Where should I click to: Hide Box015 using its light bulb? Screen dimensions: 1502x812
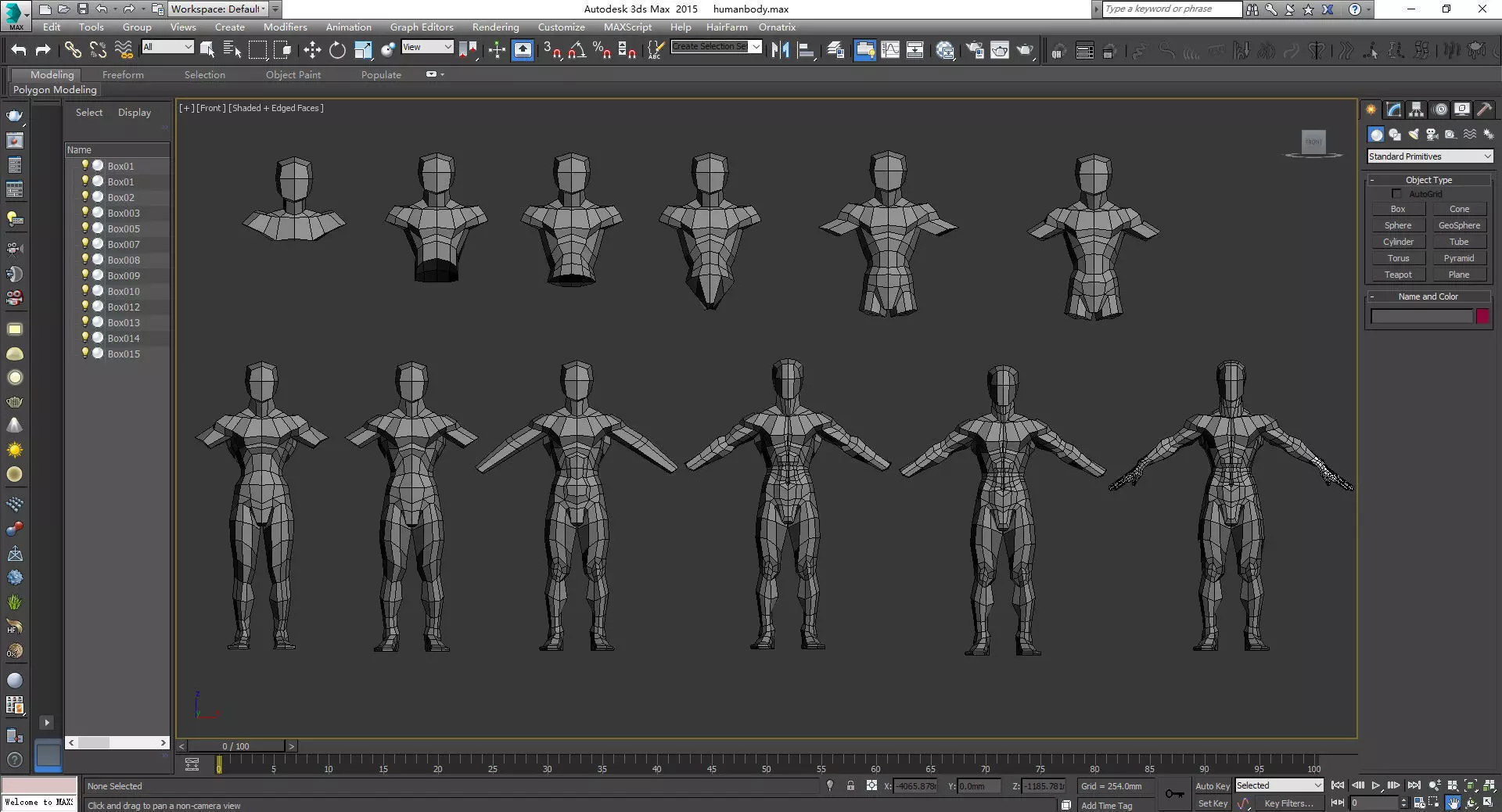tap(85, 354)
